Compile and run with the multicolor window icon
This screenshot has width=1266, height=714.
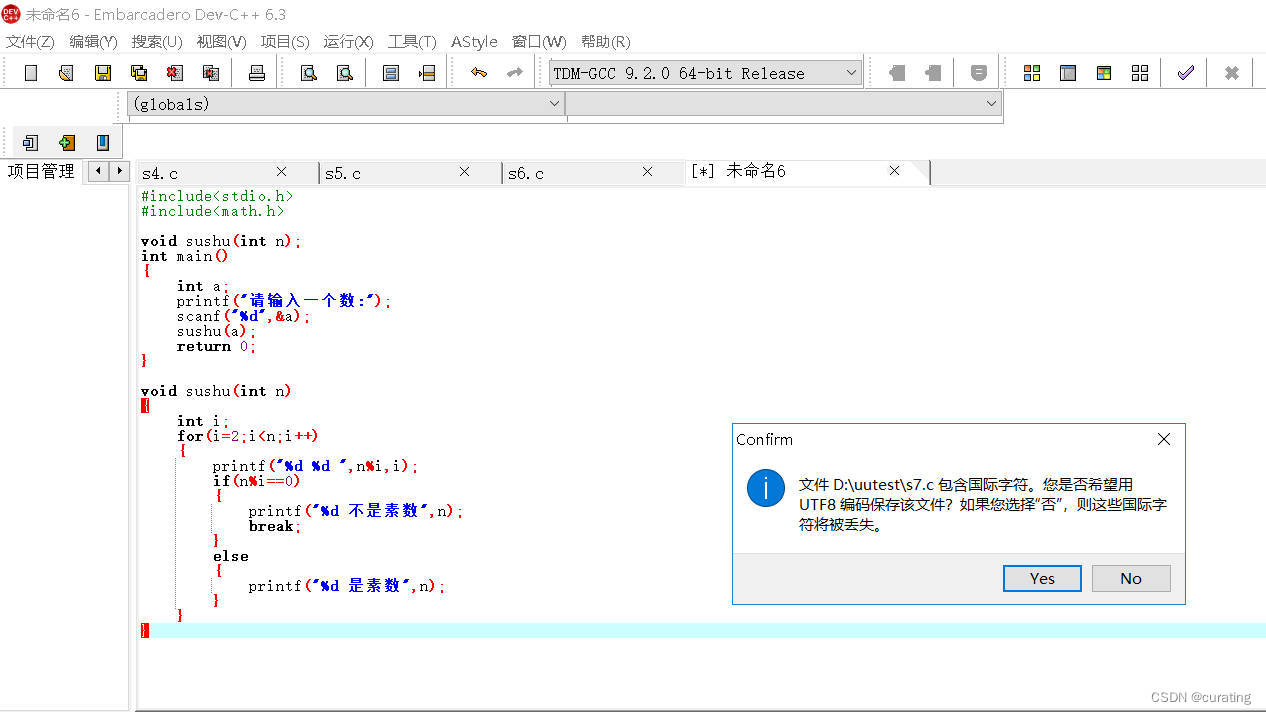click(1104, 73)
